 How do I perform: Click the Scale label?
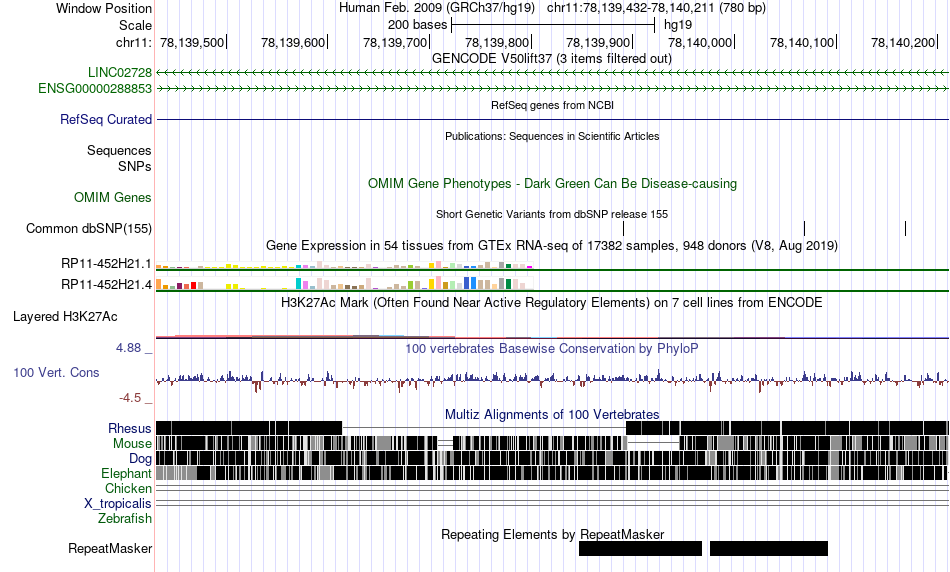point(135,25)
